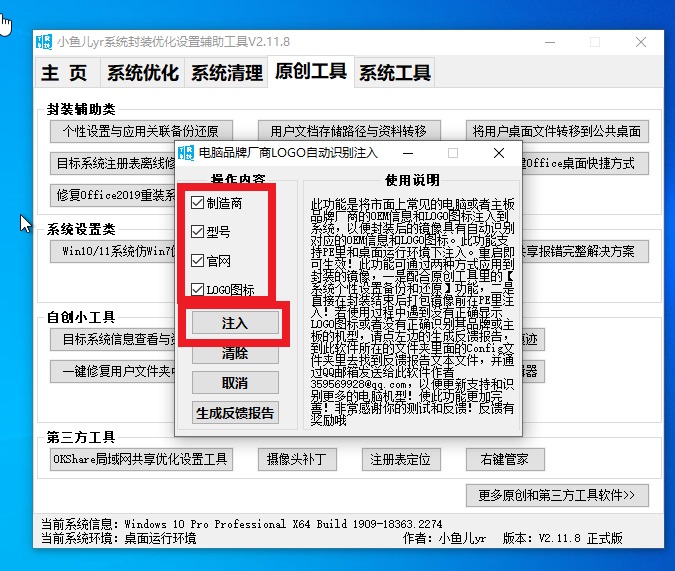The width and height of the screenshot is (675, 571).
Task: Click the LOGO injection dialog's title icon
Action: click(185, 153)
